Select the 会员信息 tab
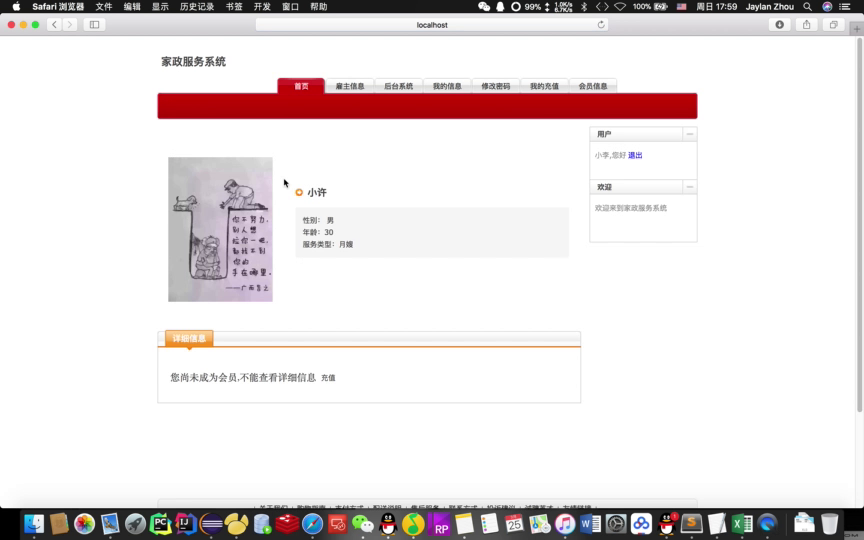The width and height of the screenshot is (864, 540). (593, 86)
